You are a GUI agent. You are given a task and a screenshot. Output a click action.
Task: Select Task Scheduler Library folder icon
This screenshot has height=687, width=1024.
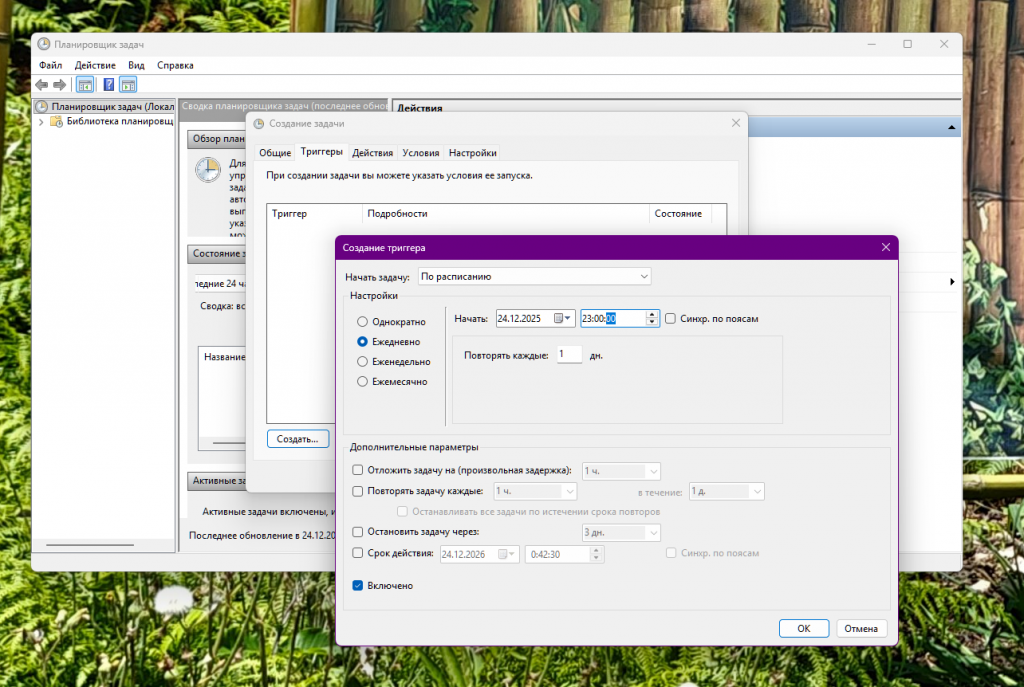click(57, 122)
